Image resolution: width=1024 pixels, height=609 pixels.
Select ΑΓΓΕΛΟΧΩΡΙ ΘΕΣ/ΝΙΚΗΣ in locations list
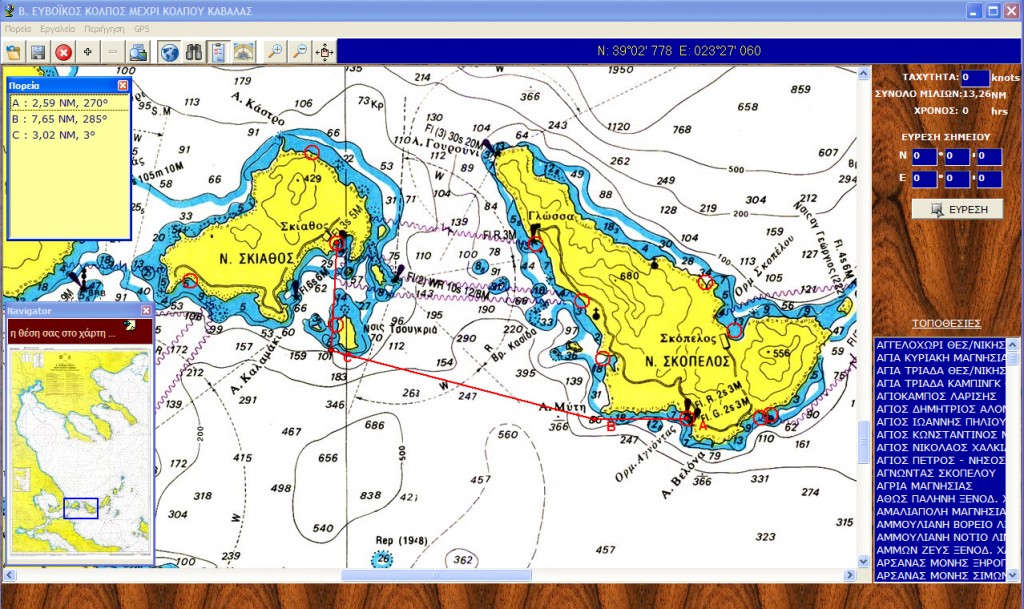tap(940, 345)
